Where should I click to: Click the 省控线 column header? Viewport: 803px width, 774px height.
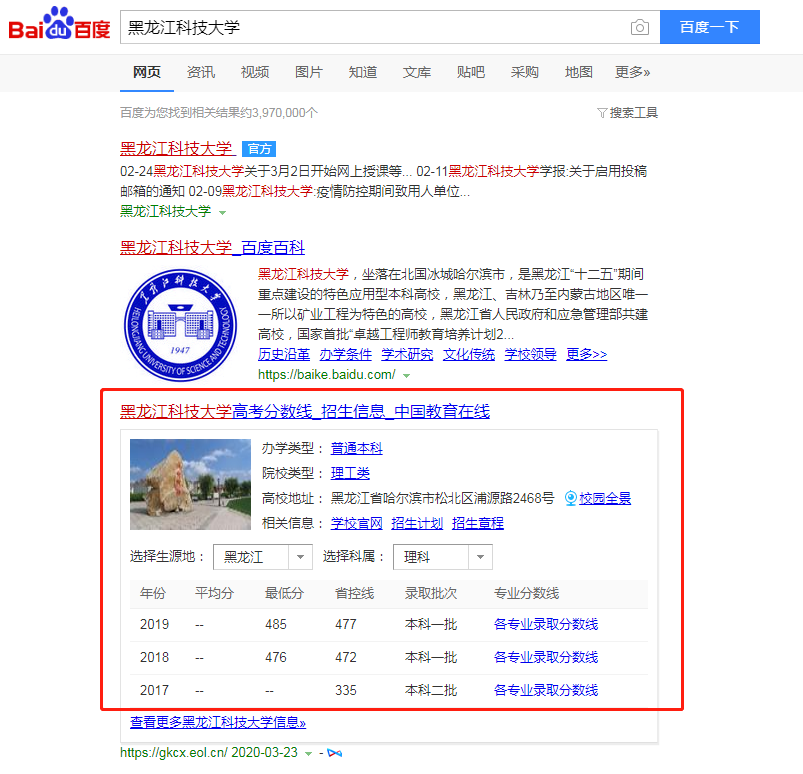point(354,593)
